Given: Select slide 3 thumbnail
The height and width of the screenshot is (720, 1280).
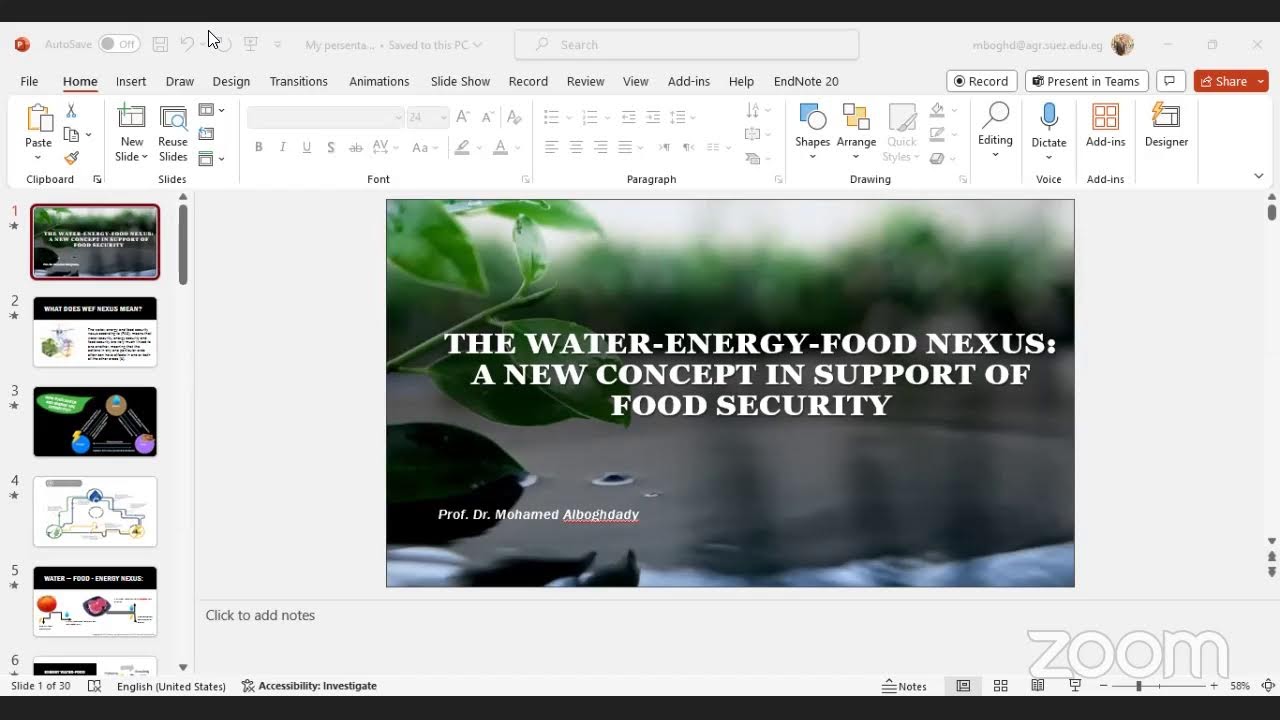Looking at the screenshot, I should coord(95,421).
